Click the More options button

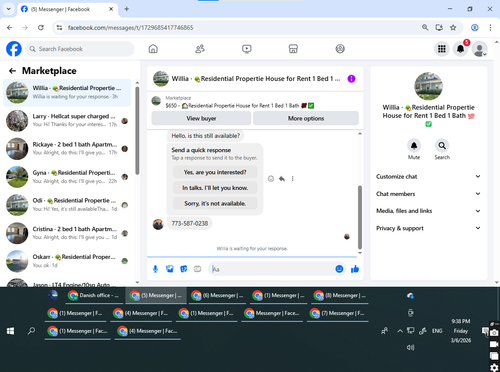306,118
